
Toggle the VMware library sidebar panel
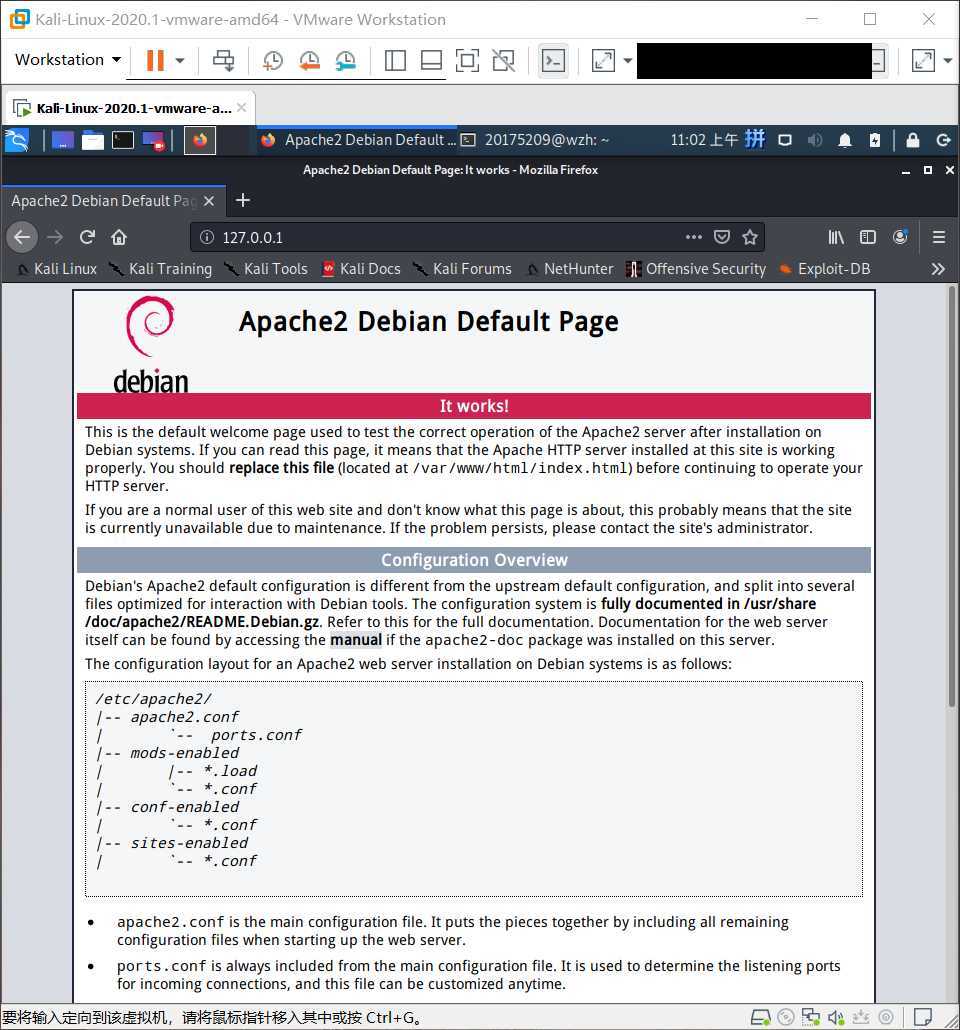point(395,60)
